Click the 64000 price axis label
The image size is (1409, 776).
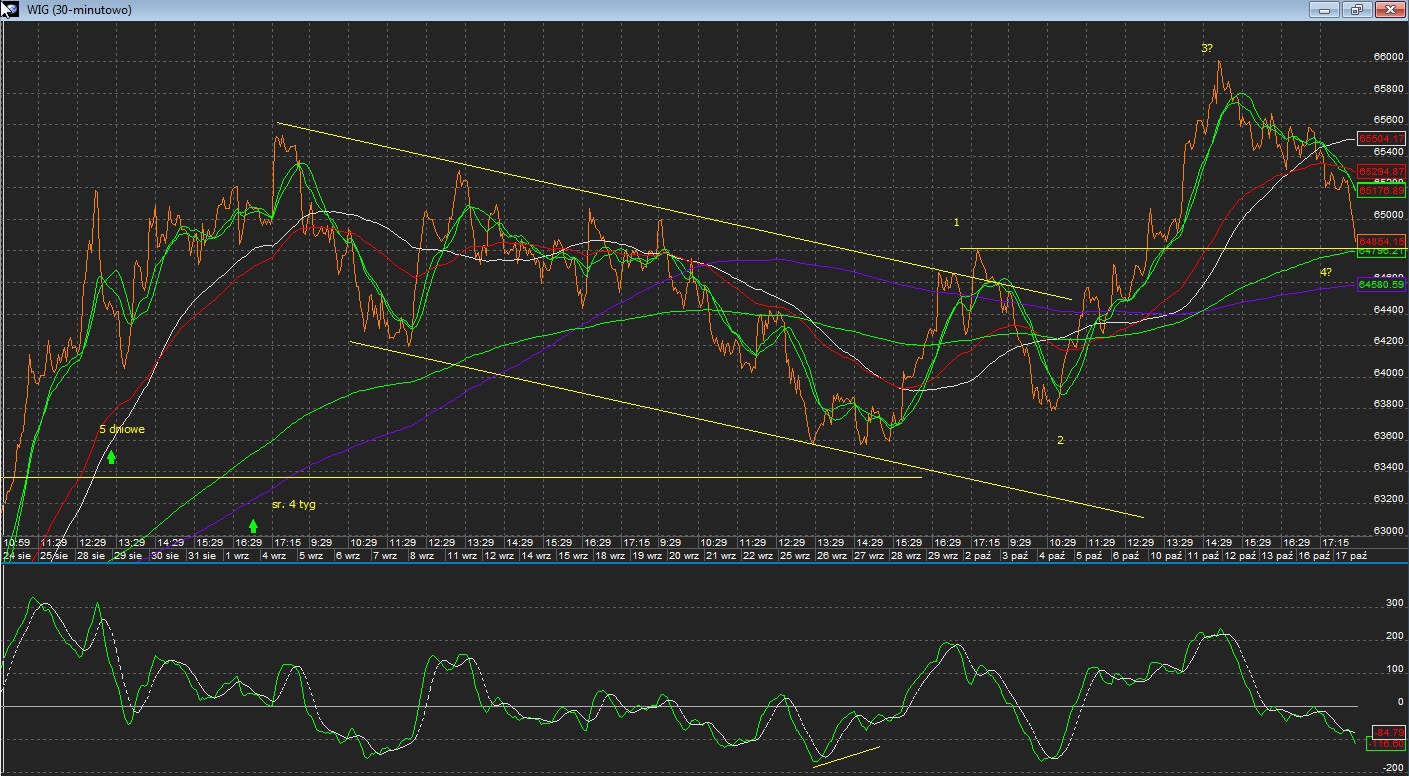(x=1387, y=373)
